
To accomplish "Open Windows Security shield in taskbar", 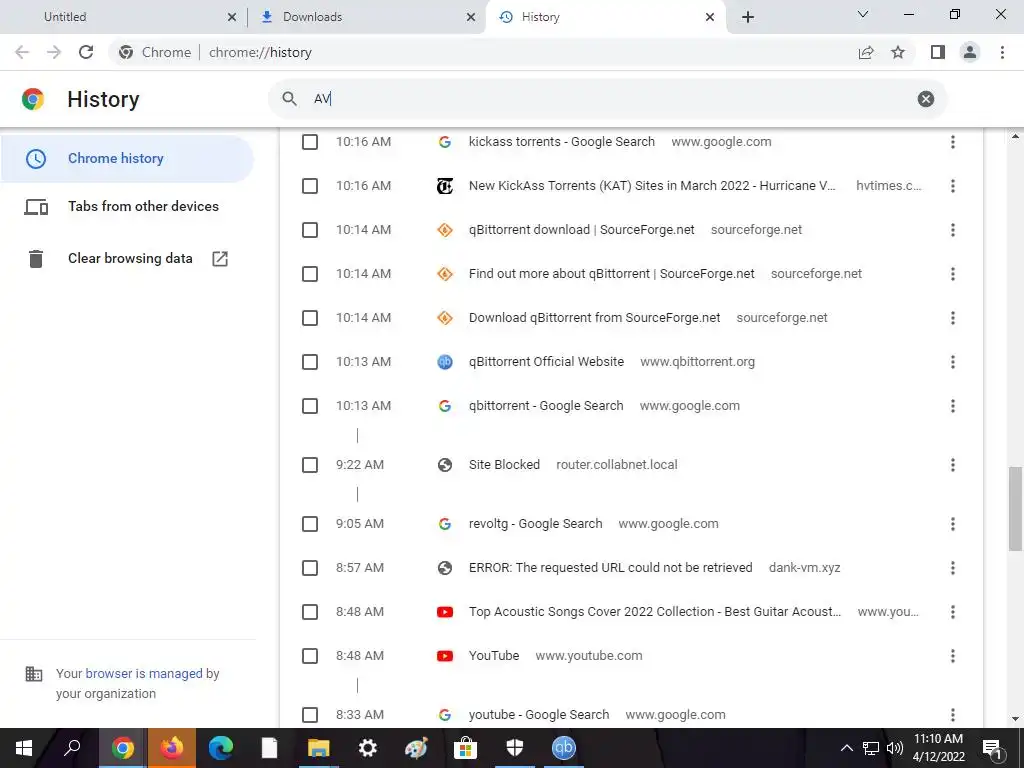I will [515, 748].
